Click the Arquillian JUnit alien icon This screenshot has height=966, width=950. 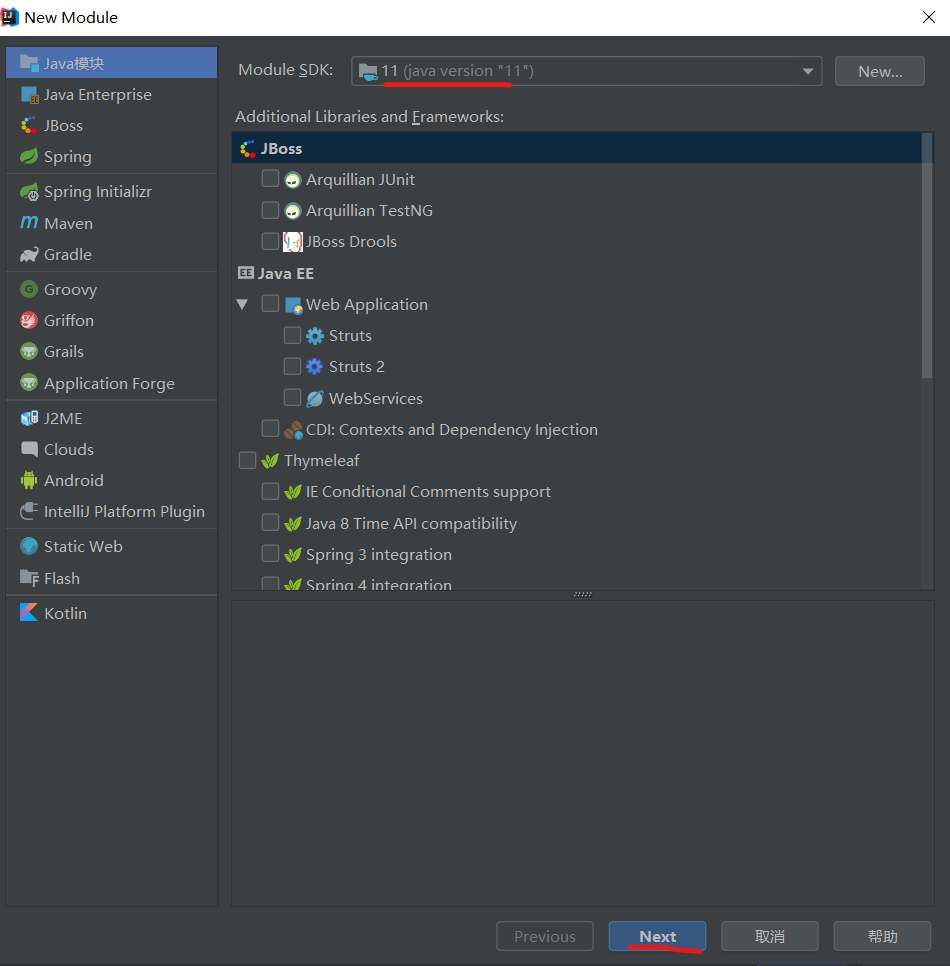(x=293, y=180)
